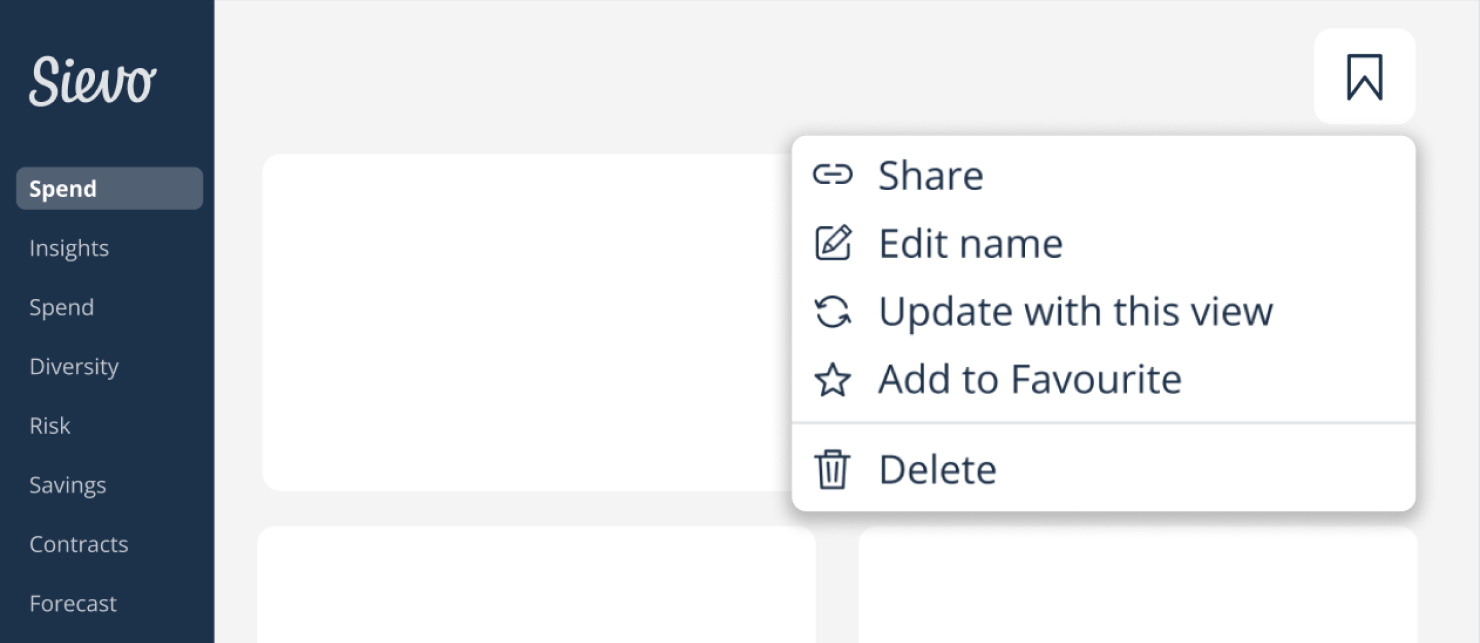This screenshot has height=643, width=1480.
Task: Click the star icon beside Add to Favourite
Action: click(832, 380)
